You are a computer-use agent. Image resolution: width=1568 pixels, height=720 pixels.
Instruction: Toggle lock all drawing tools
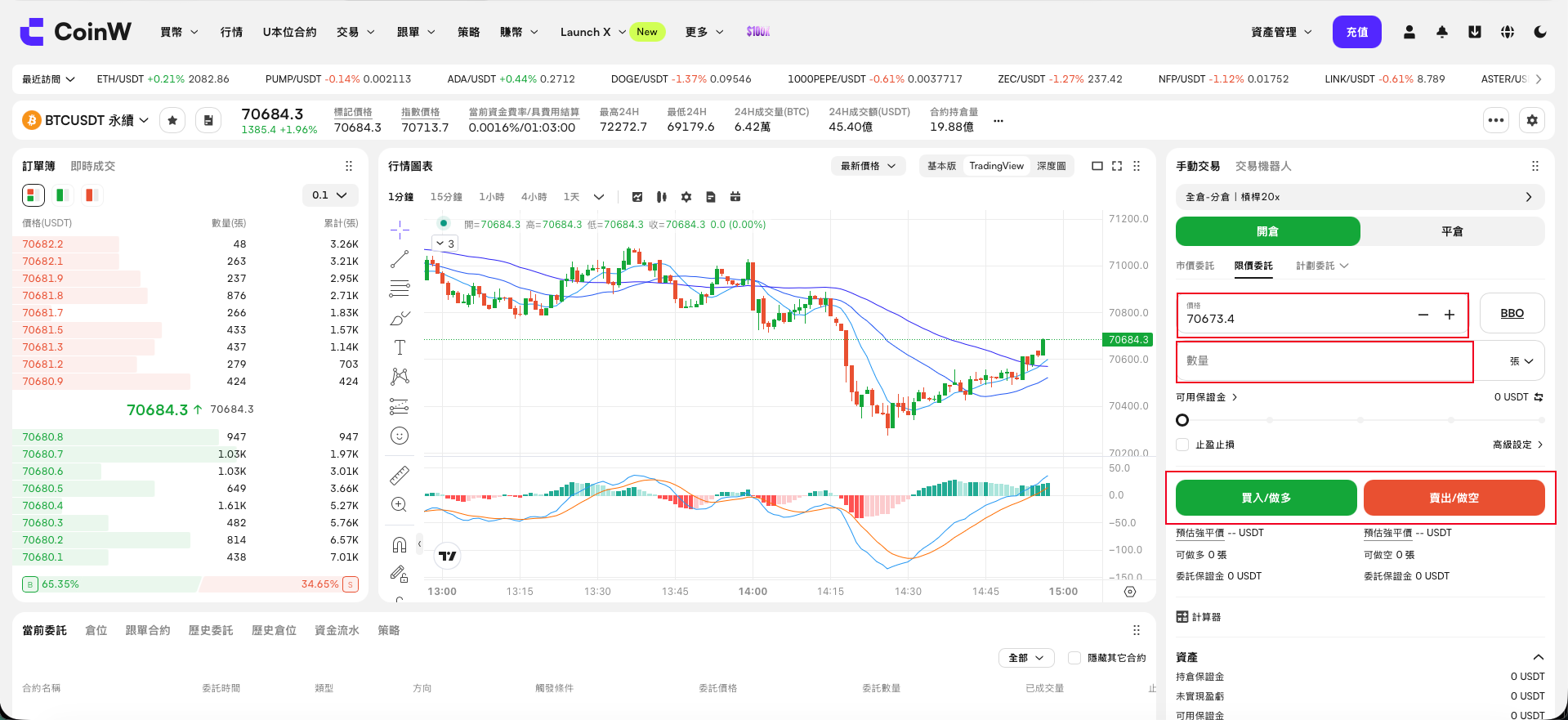(400, 574)
